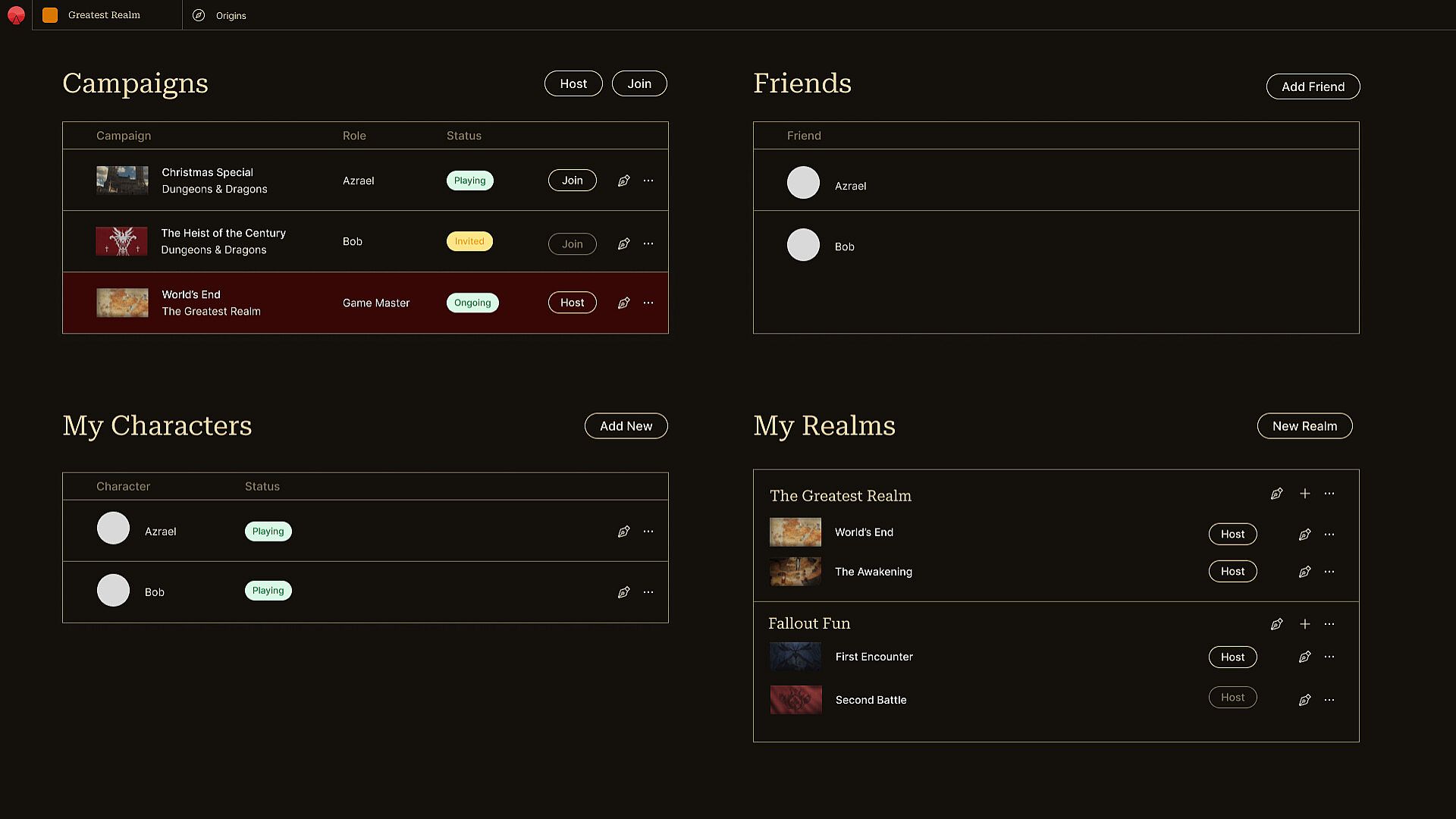Click the Add Friend button
1456x819 pixels.
tap(1313, 86)
